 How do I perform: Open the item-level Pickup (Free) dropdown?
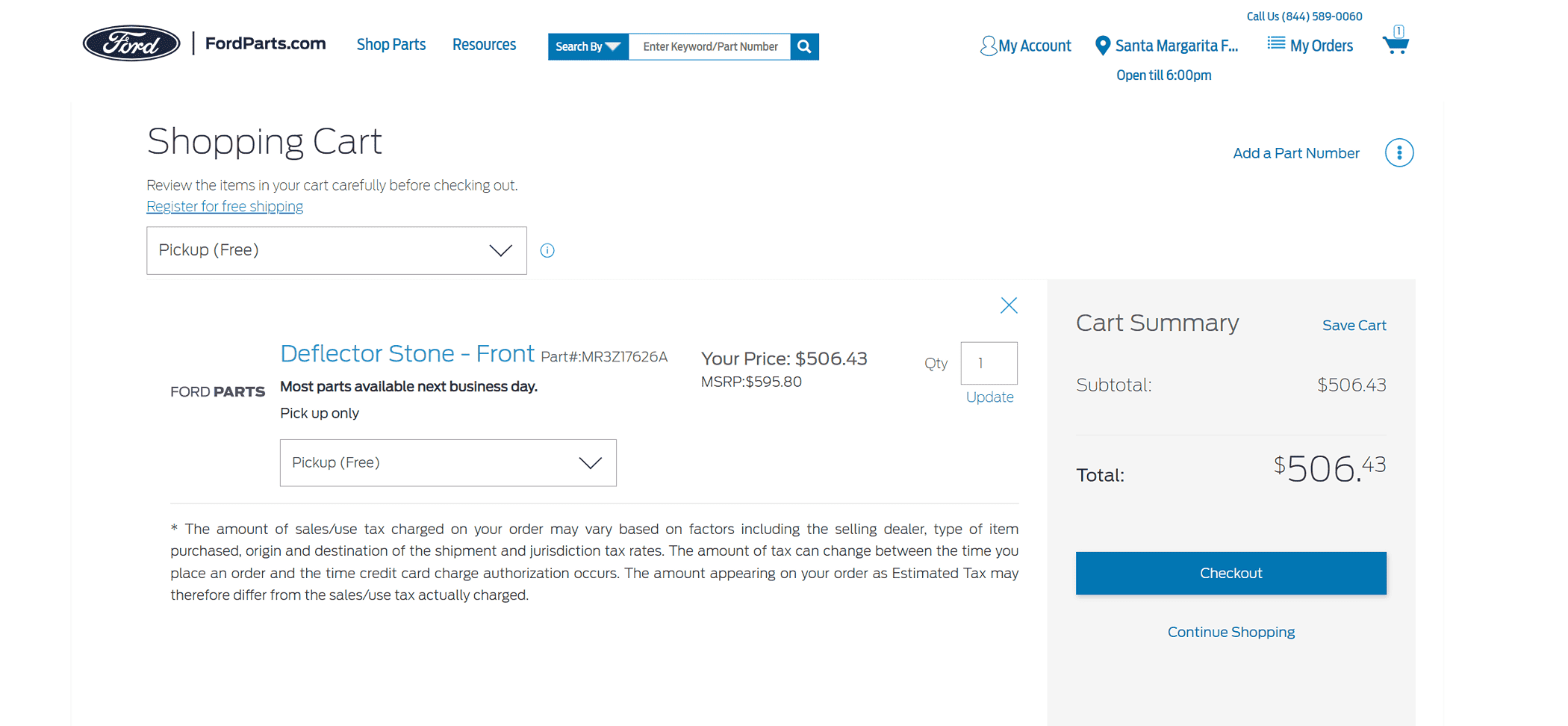448,463
